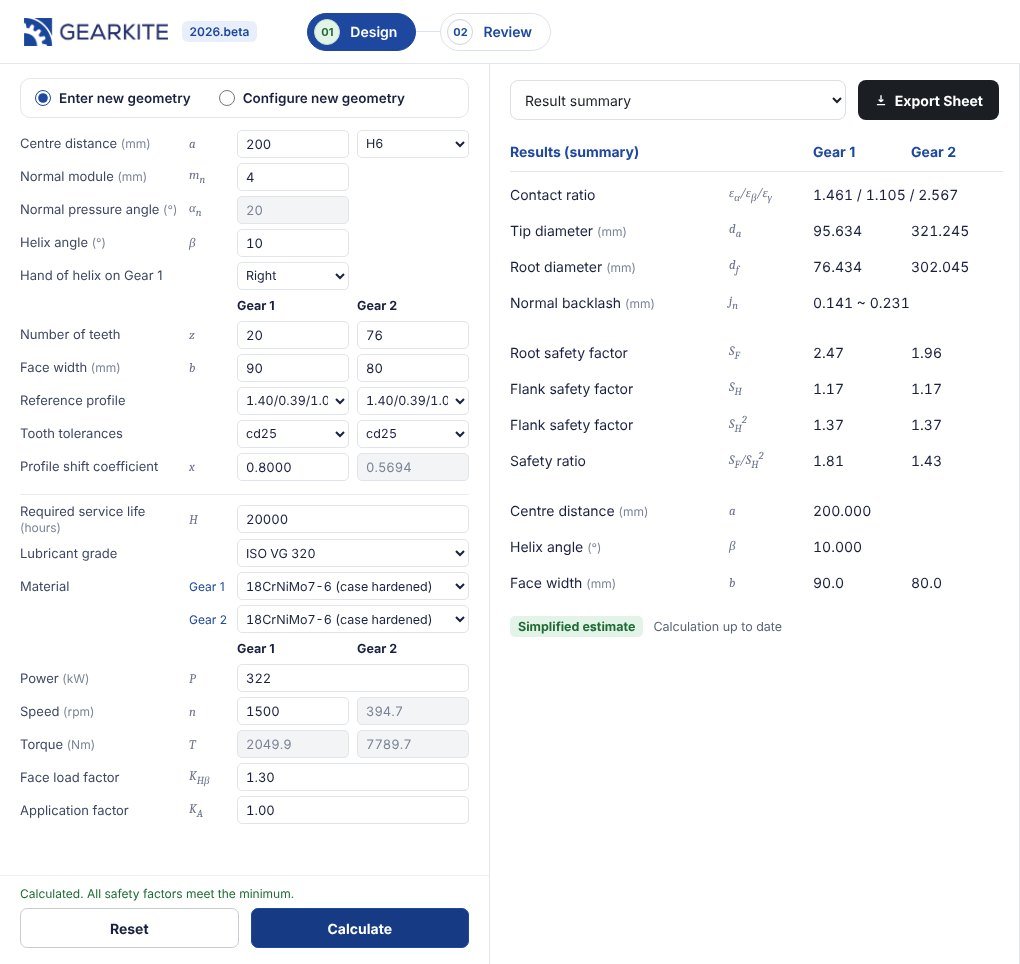Screen dimensions: 1020x964
Task: Click the tip diameter value 321.245
Action: [940, 231]
